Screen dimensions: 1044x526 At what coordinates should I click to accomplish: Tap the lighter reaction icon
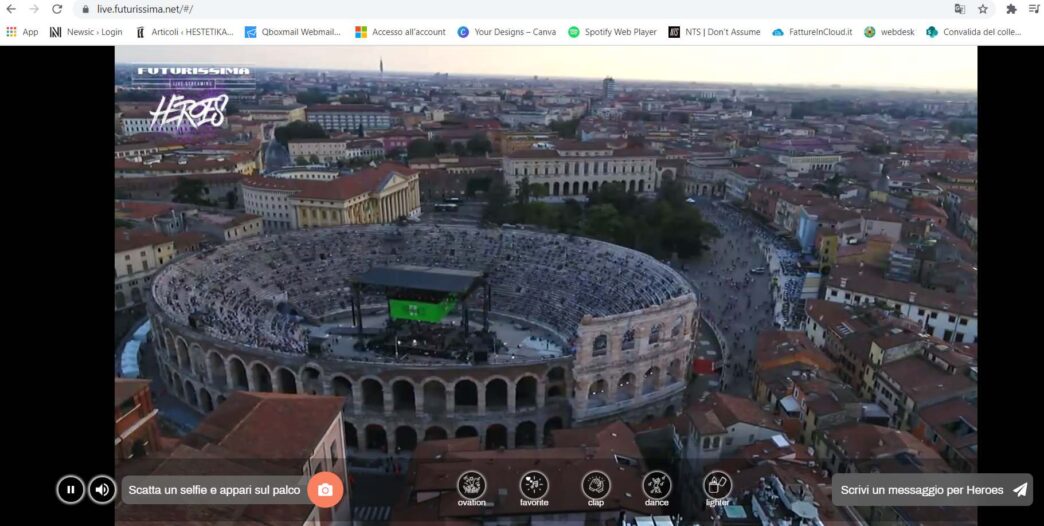[717, 486]
